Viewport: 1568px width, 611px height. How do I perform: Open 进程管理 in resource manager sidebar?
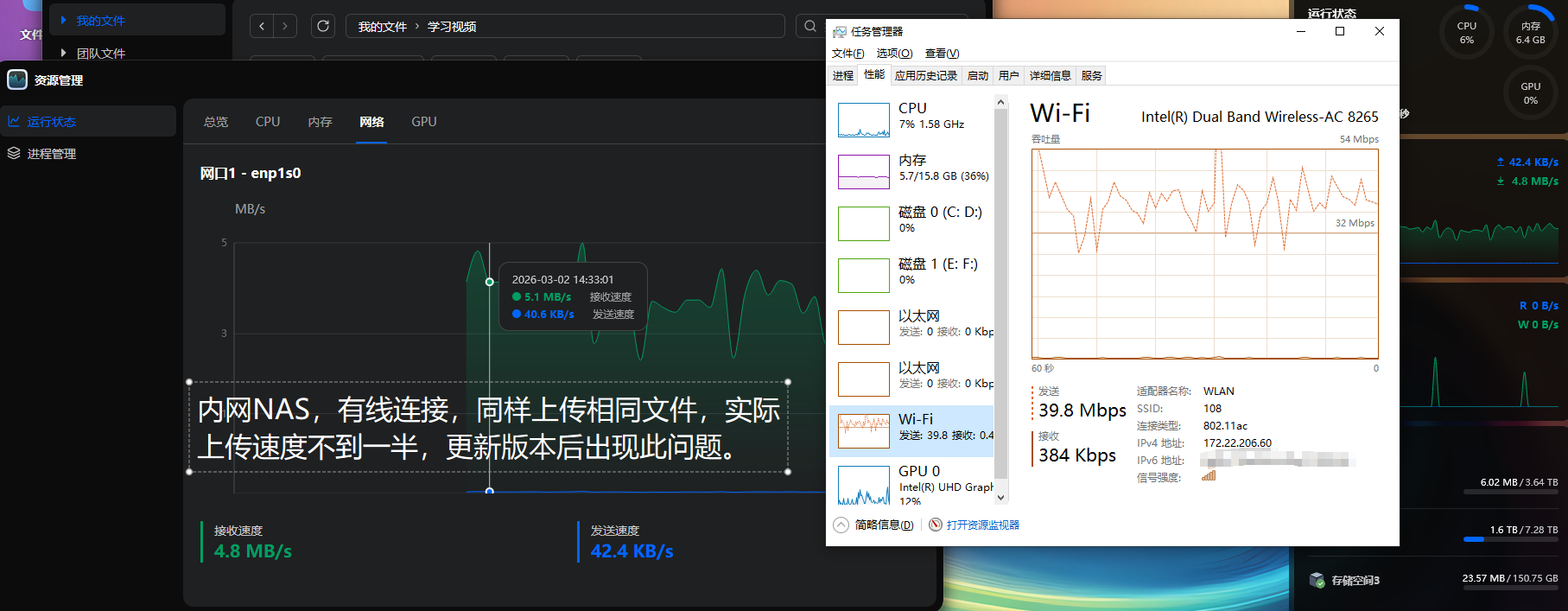pyautogui.click(x=88, y=153)
